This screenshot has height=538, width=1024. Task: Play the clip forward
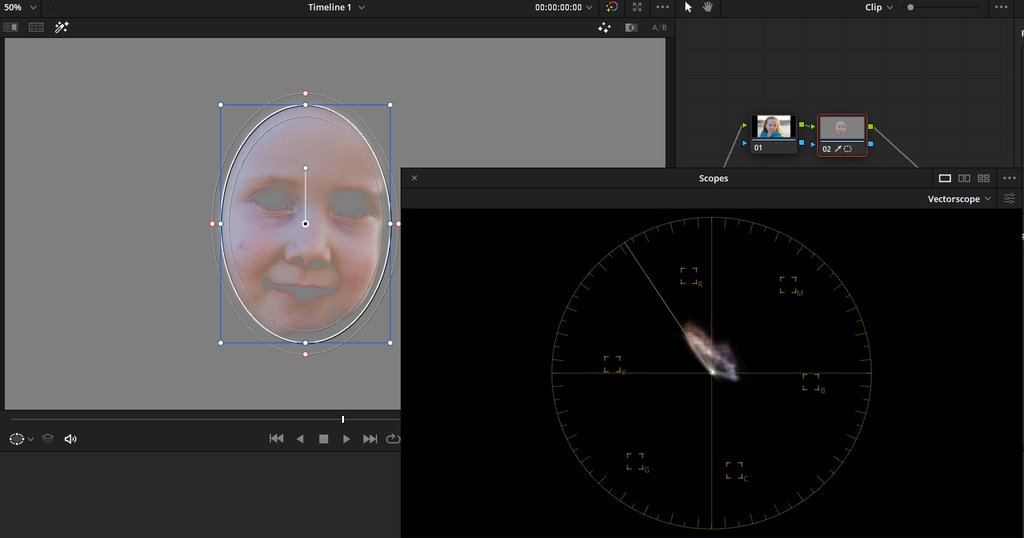[x=346, y=439]
